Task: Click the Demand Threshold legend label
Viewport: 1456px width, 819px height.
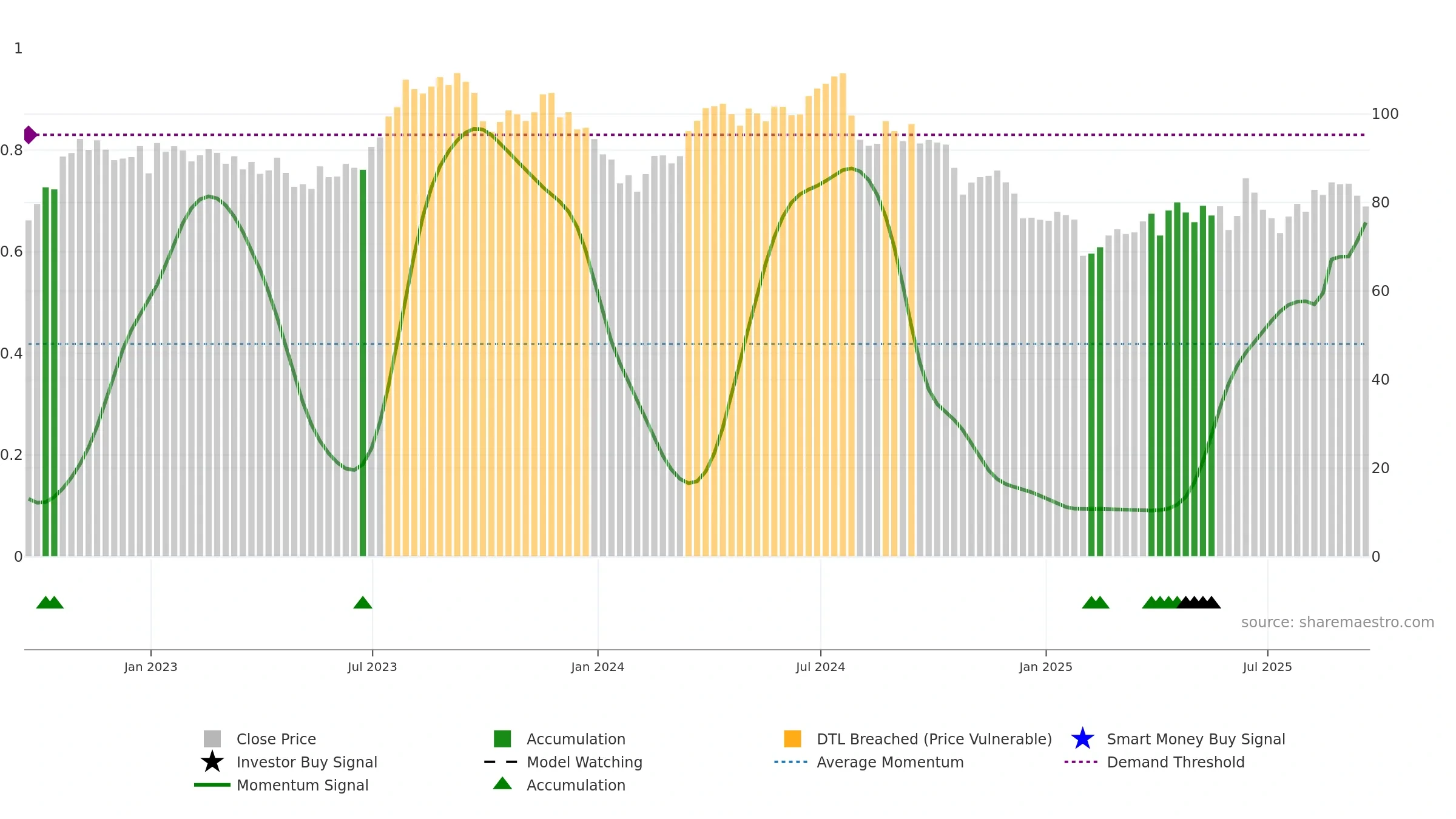Action: tap(1176, 763)
